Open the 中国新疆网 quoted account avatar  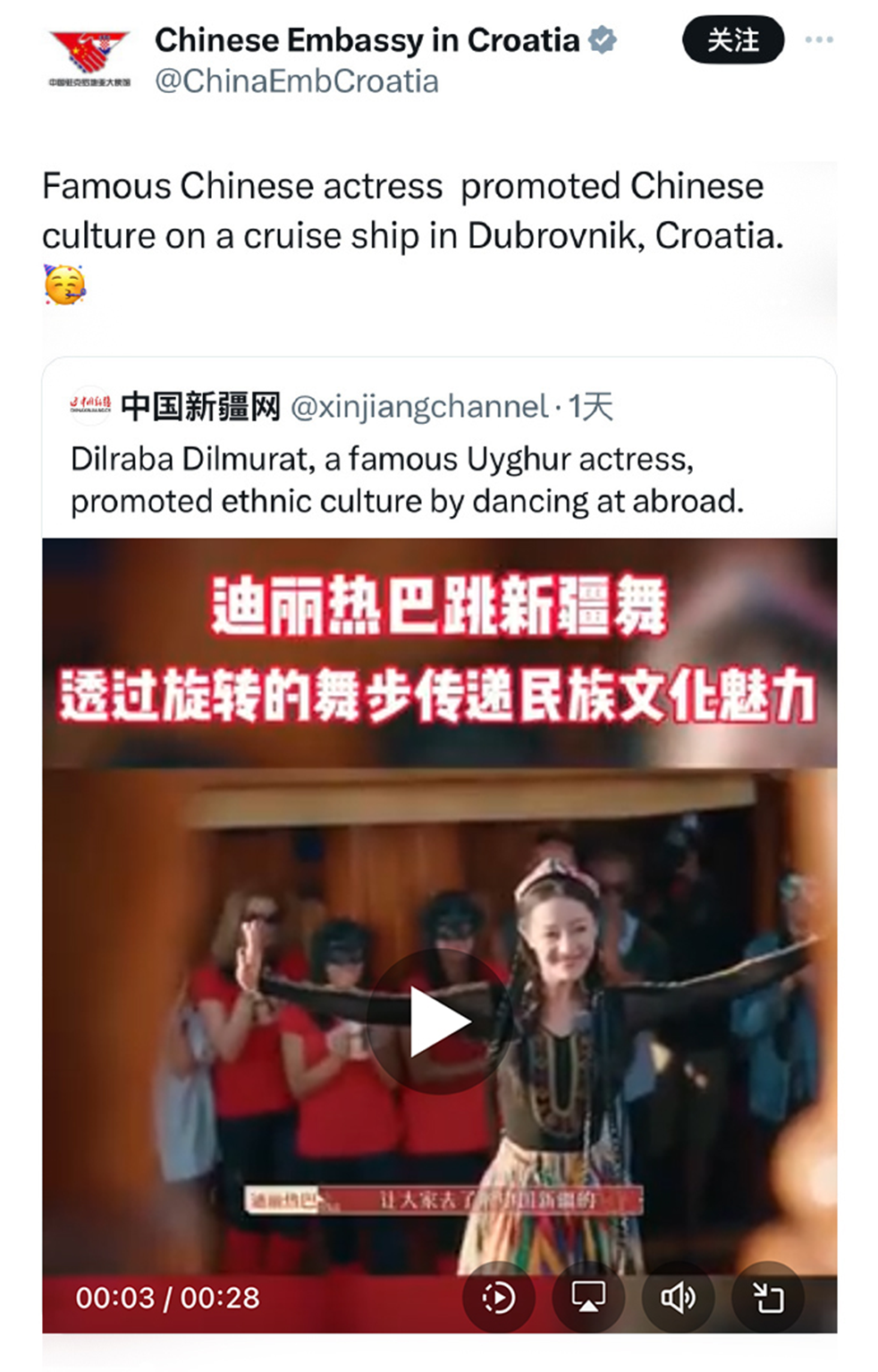point(90,406)
